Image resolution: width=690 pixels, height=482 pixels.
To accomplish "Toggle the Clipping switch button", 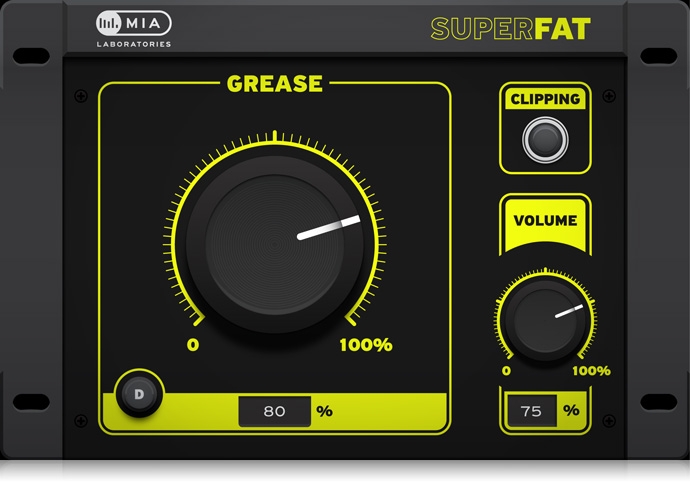I will point(545,140).
